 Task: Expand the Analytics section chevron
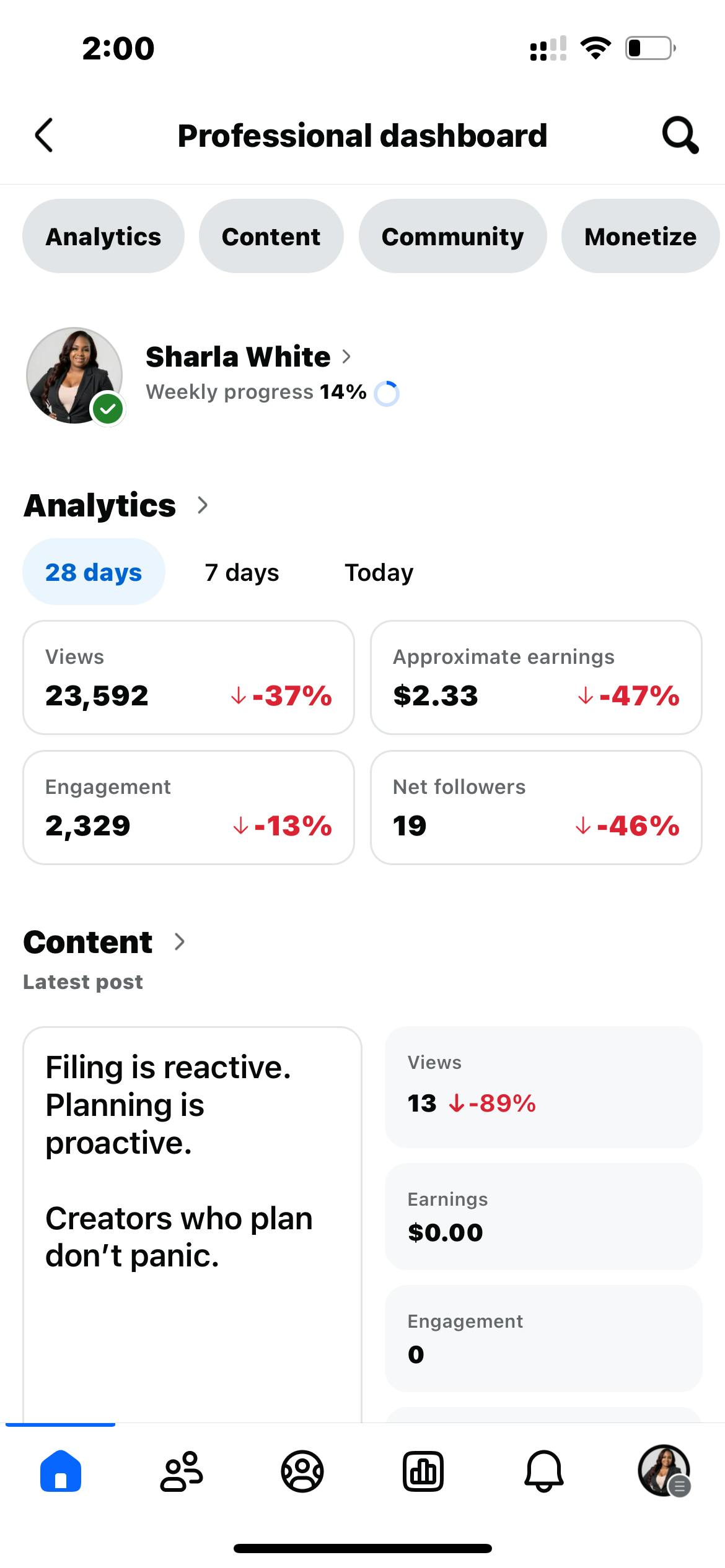[x=203, y=505]
